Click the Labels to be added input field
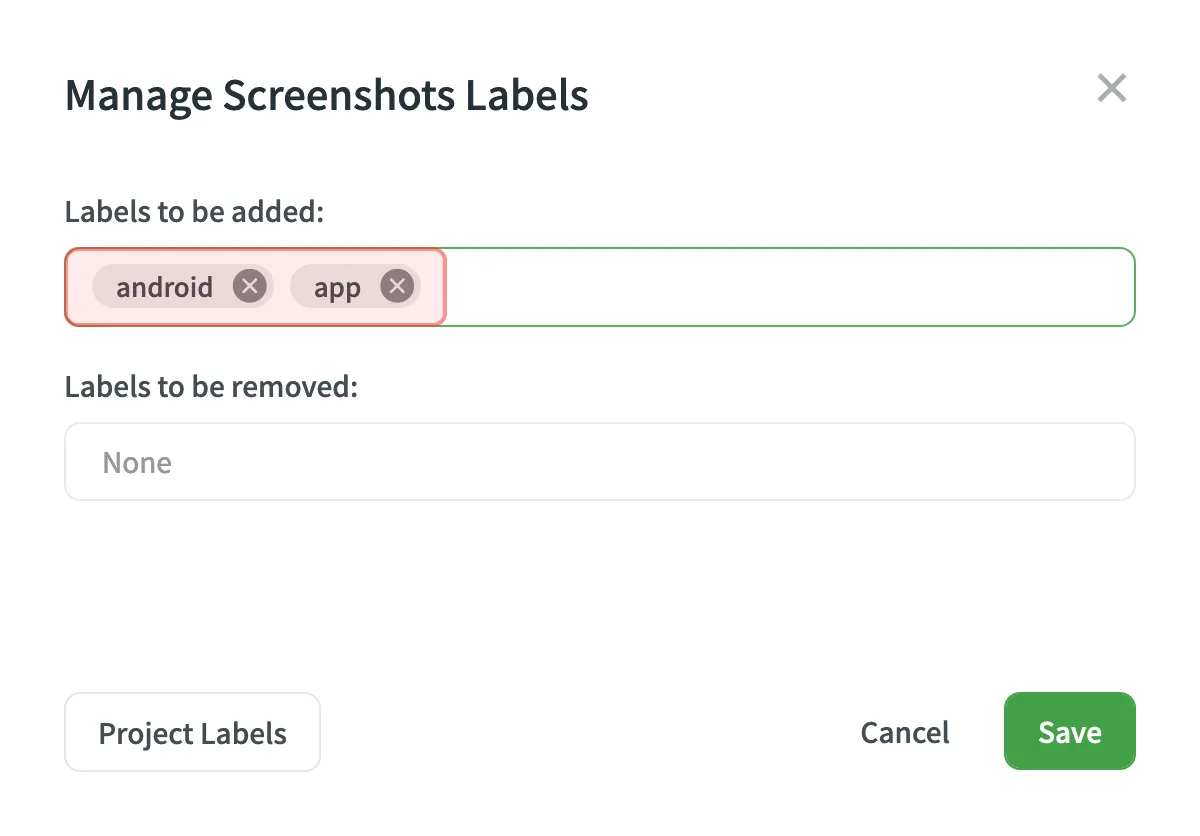The width and height of the screenshot is (1200, 836). point(700,286)
